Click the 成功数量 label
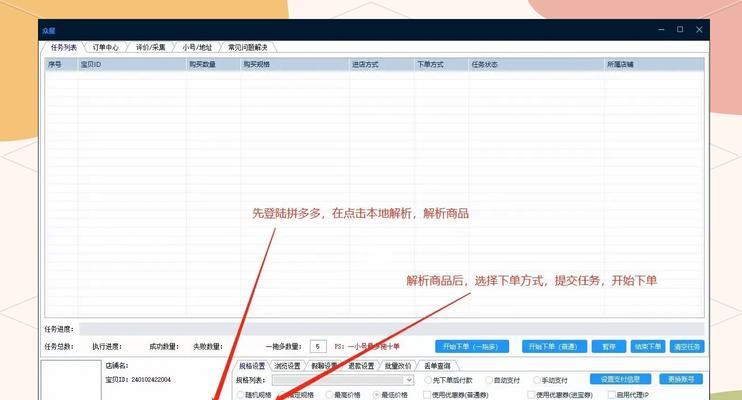 (x=164, y=347)
